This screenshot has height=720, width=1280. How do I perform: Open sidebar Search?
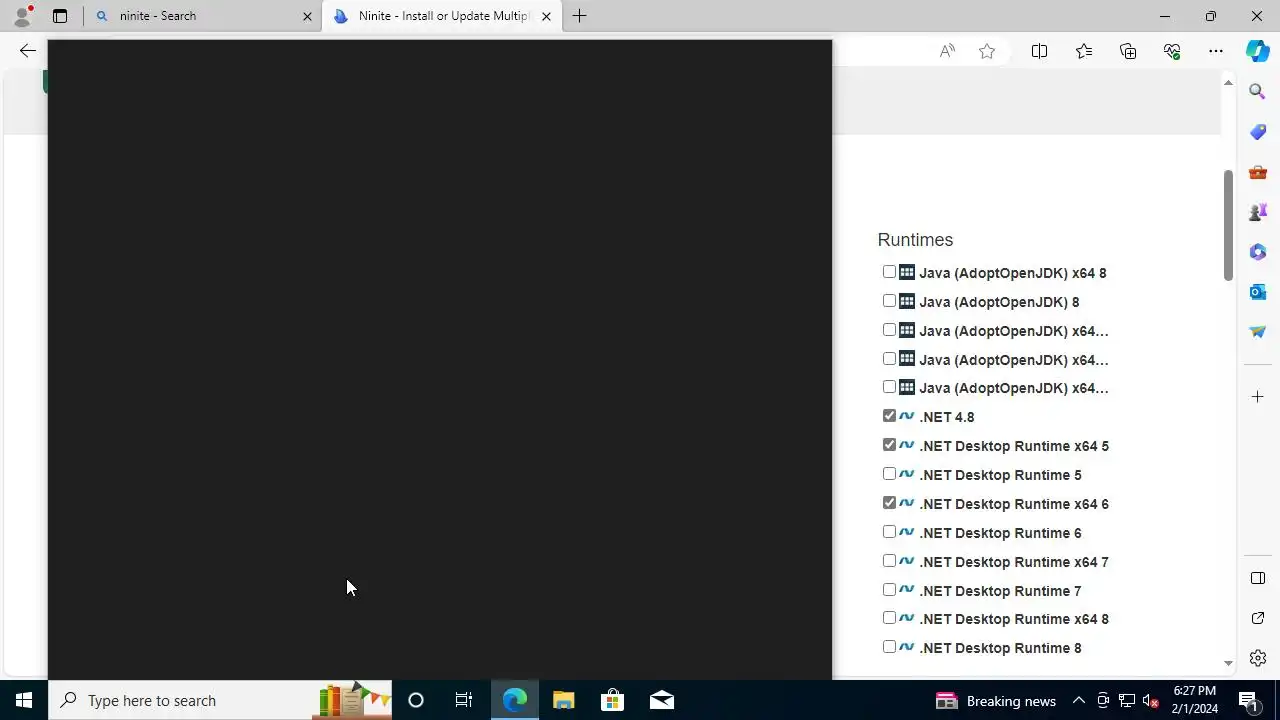1258,92
